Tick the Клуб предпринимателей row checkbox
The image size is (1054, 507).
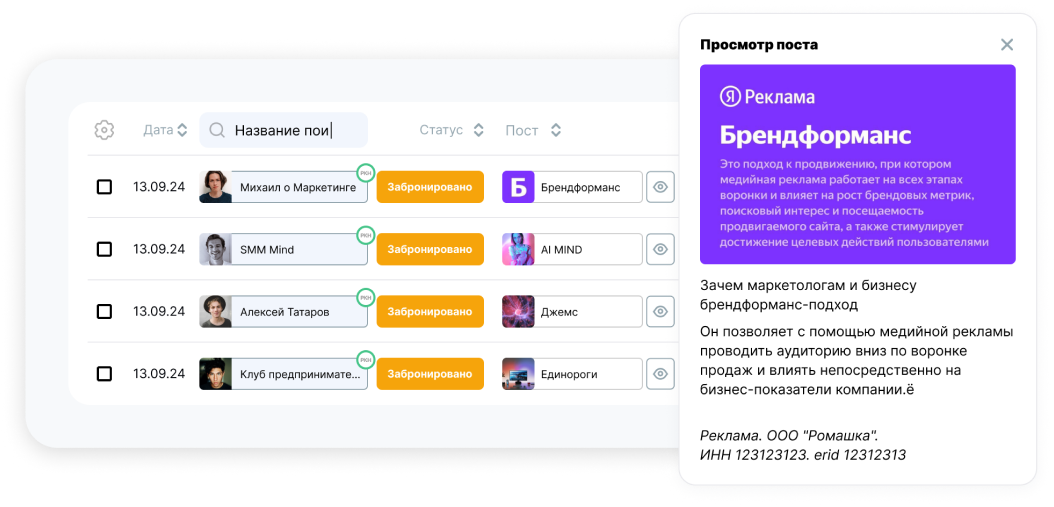pos(104,373)
